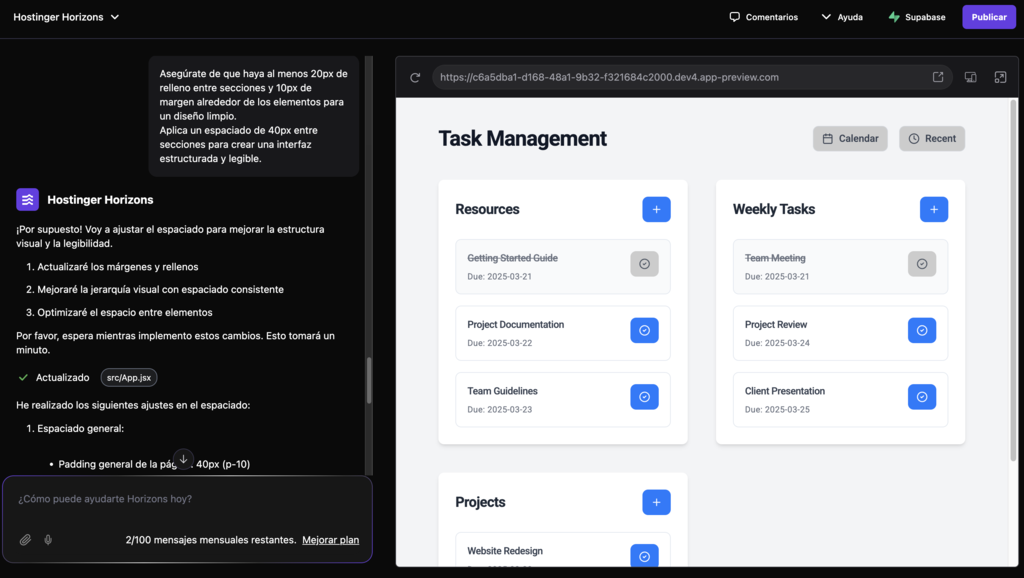1024x578 pixels.
Task: Click the chat prompt input field
Action: (x=180, y=499)
